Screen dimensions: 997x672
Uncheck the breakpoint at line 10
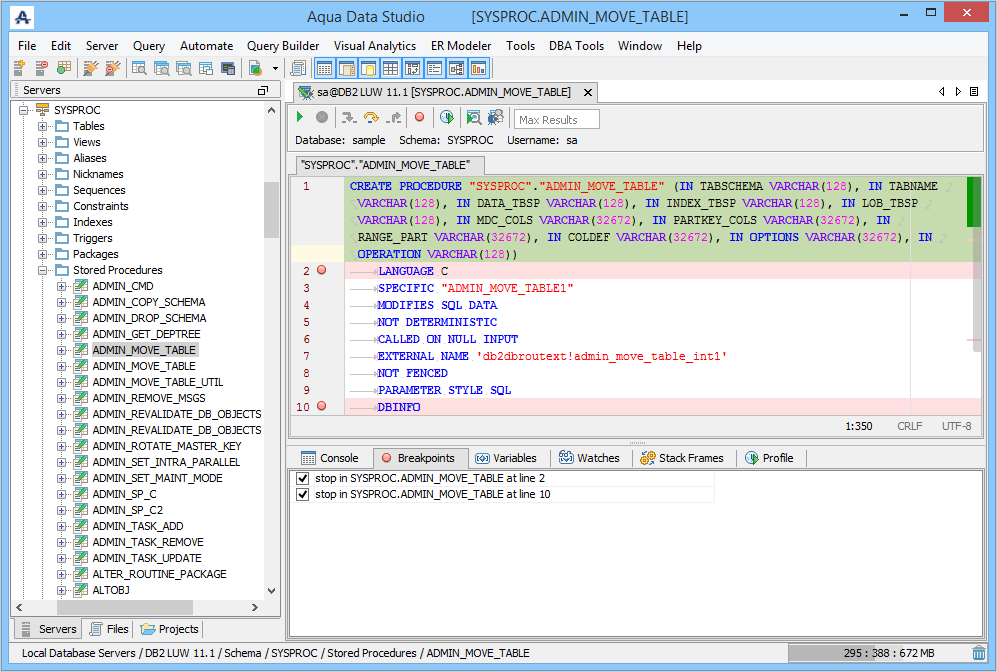pyautogui.click(x=303, y=495)
